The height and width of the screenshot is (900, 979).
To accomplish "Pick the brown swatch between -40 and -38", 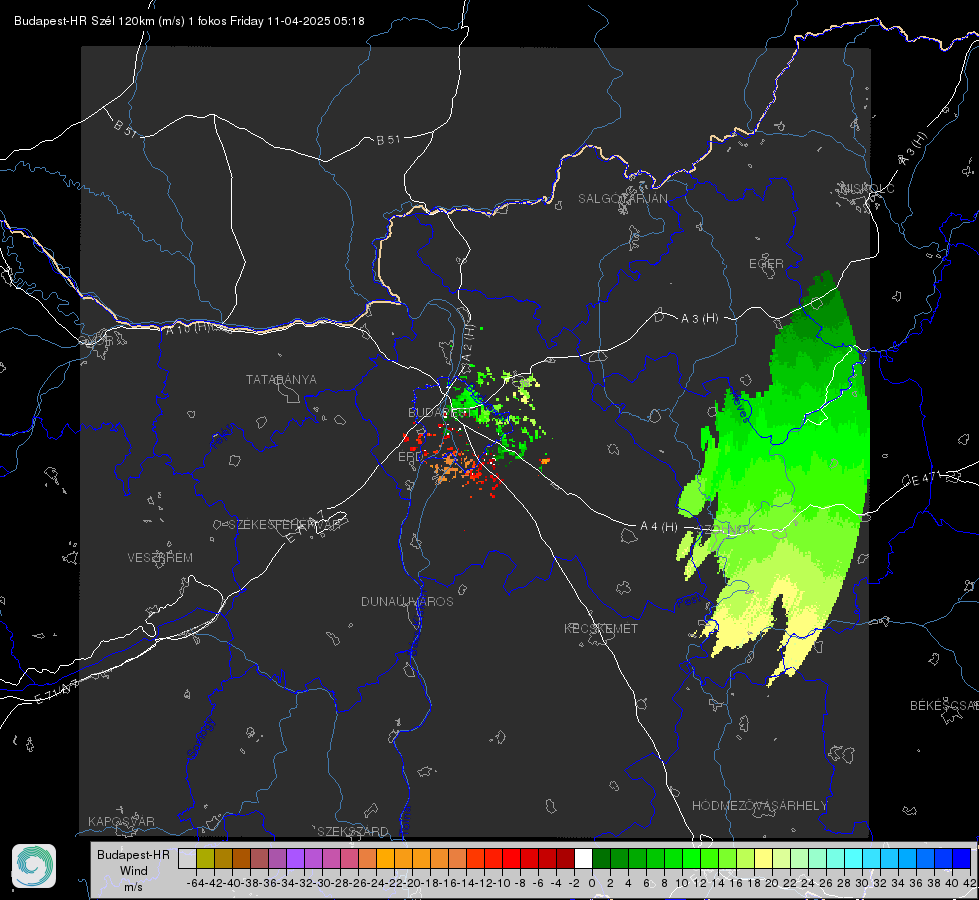I will coord(241,858).
